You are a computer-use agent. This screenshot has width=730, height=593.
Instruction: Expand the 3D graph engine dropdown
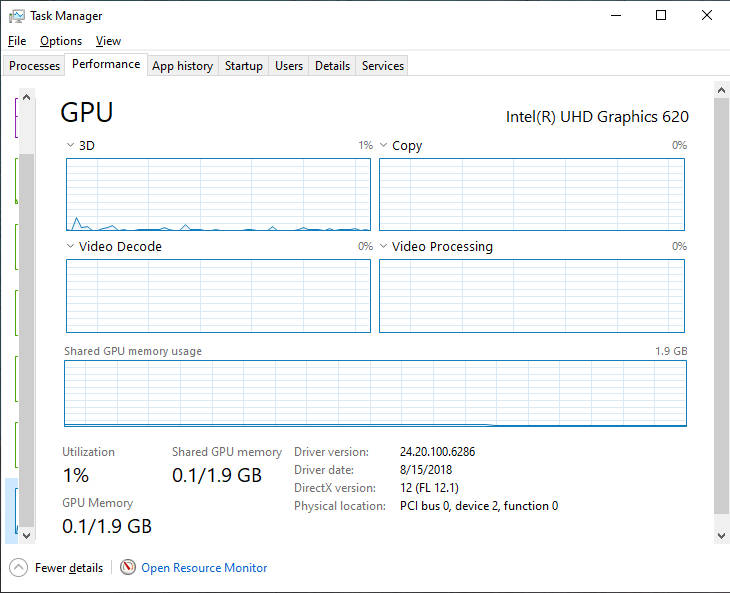click(x=70, y=145)
